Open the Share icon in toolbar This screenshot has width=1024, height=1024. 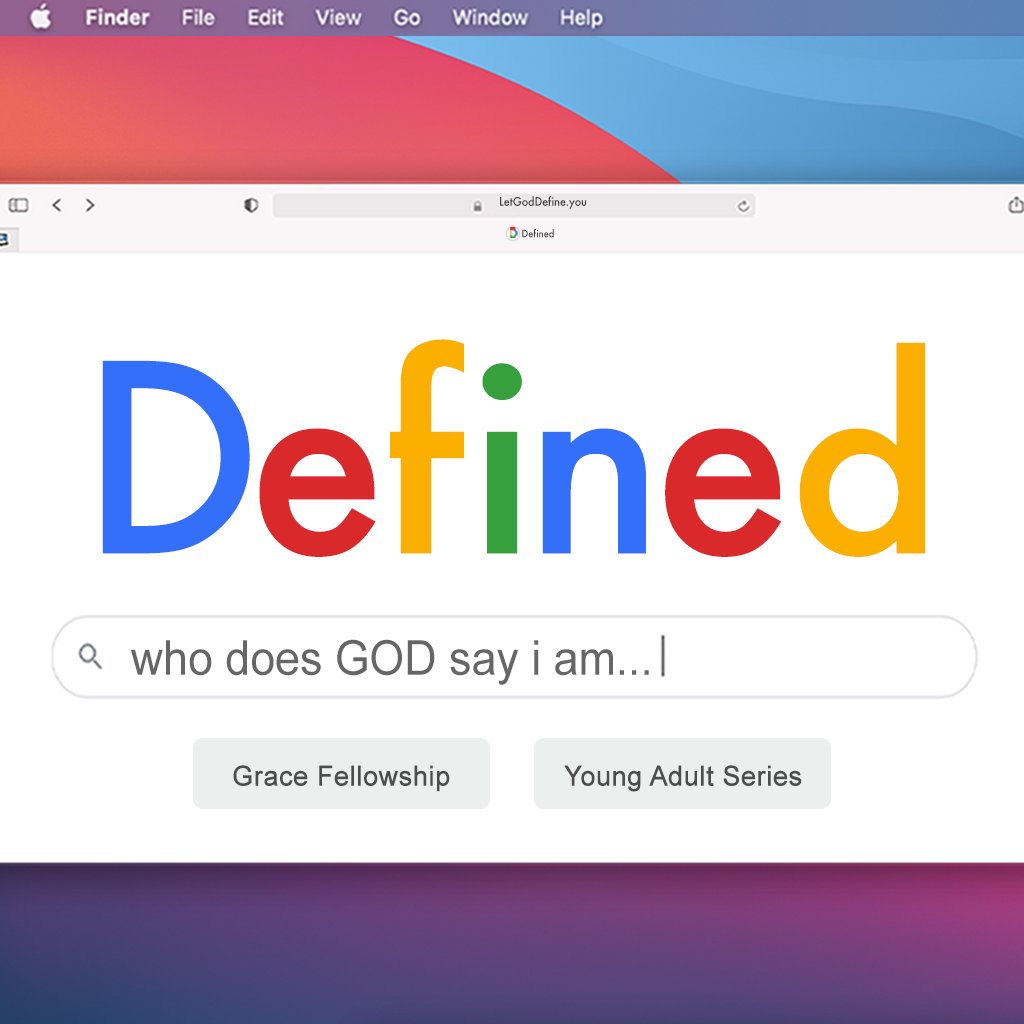click(1015, 205)
